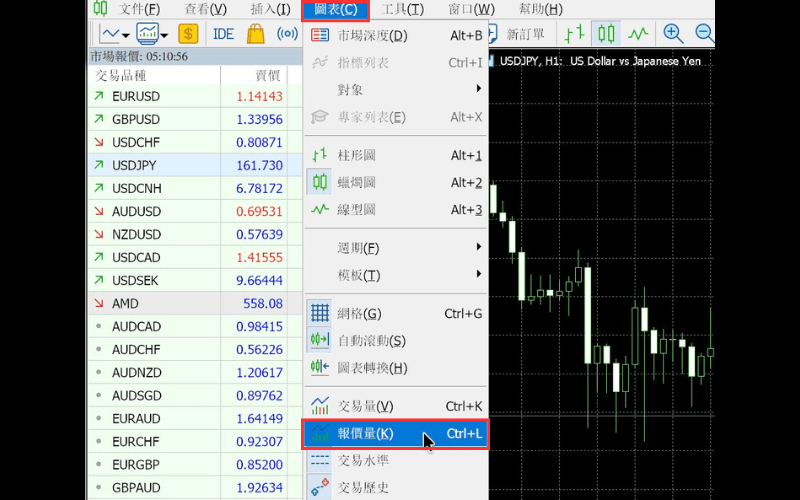Select the AUDNZD symbol row
The width and height of the screenshot is (800, 500).
click(195, 372)
